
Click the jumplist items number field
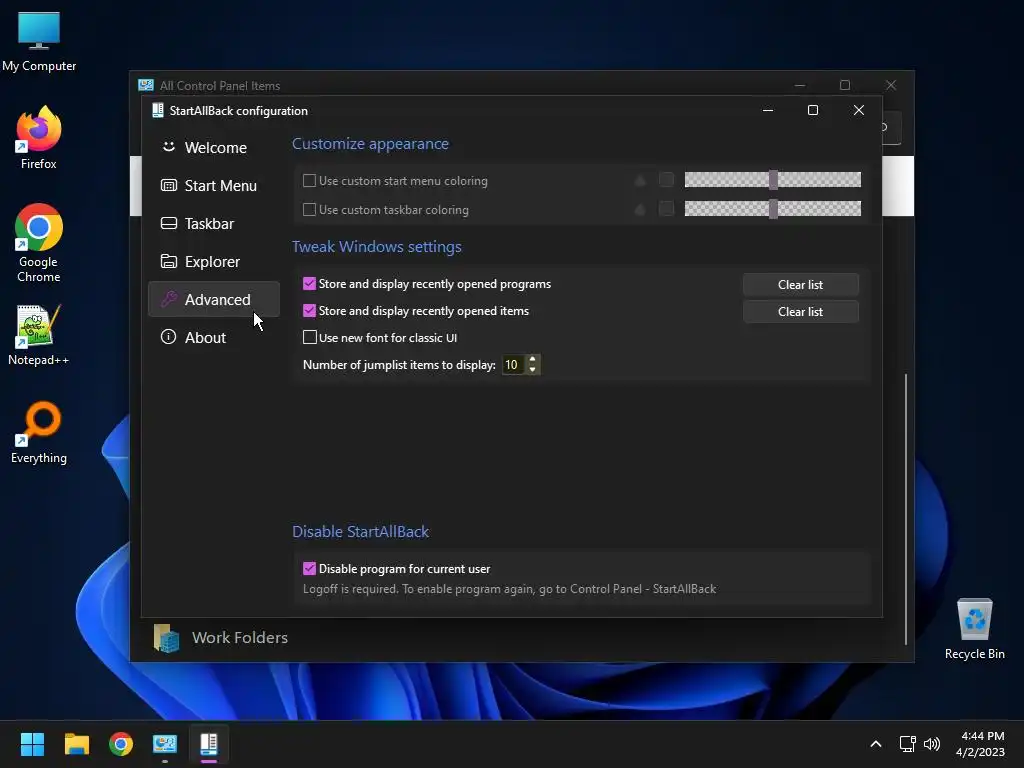coord(513,364)
